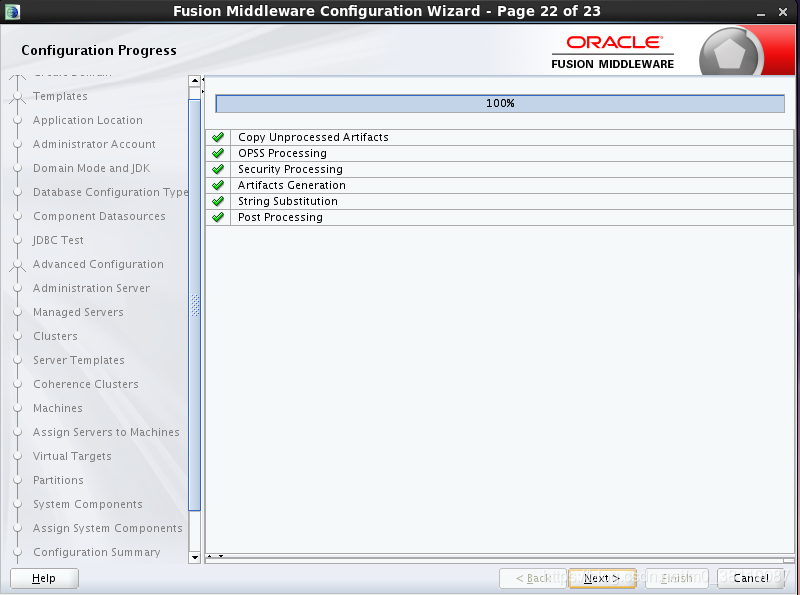This screenshot has height=595, width=800.
Task: Click the JDBC Test step circle marker
Action: (x=18, y=240)
